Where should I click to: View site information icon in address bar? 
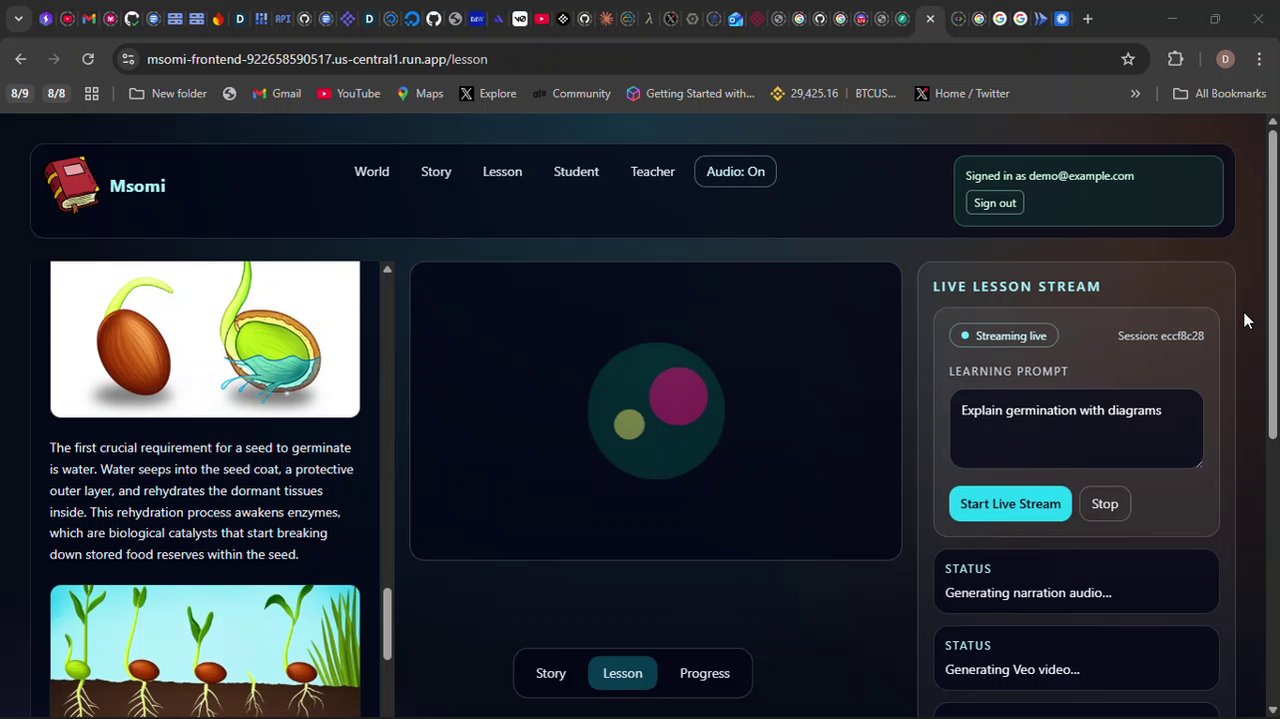point(128,59)
